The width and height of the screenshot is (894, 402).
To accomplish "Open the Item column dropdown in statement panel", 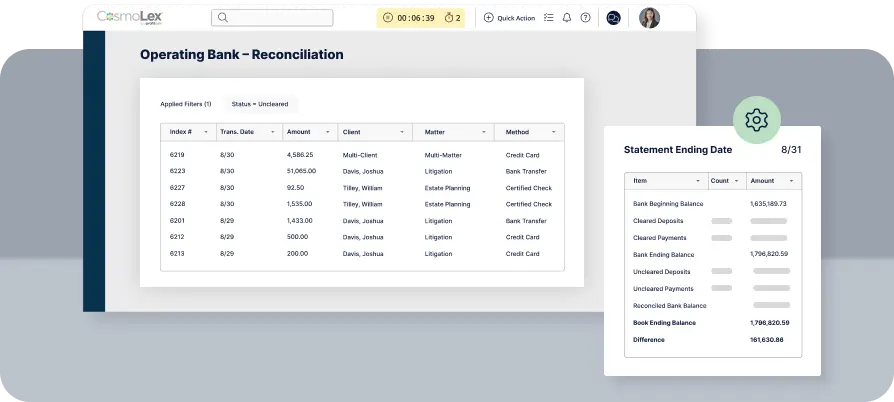I will pos(697,181).
